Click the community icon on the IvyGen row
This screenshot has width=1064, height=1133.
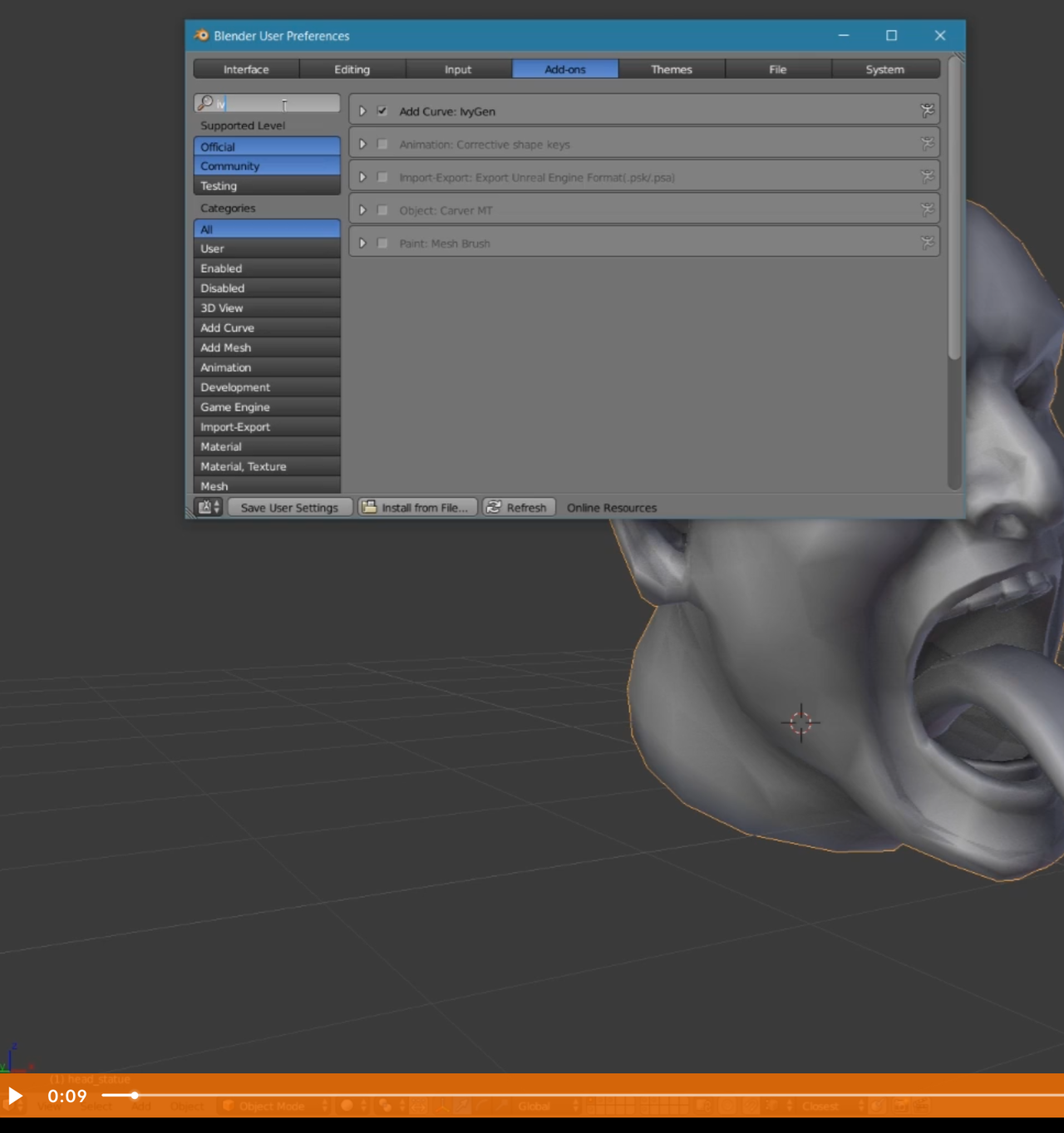927,111
